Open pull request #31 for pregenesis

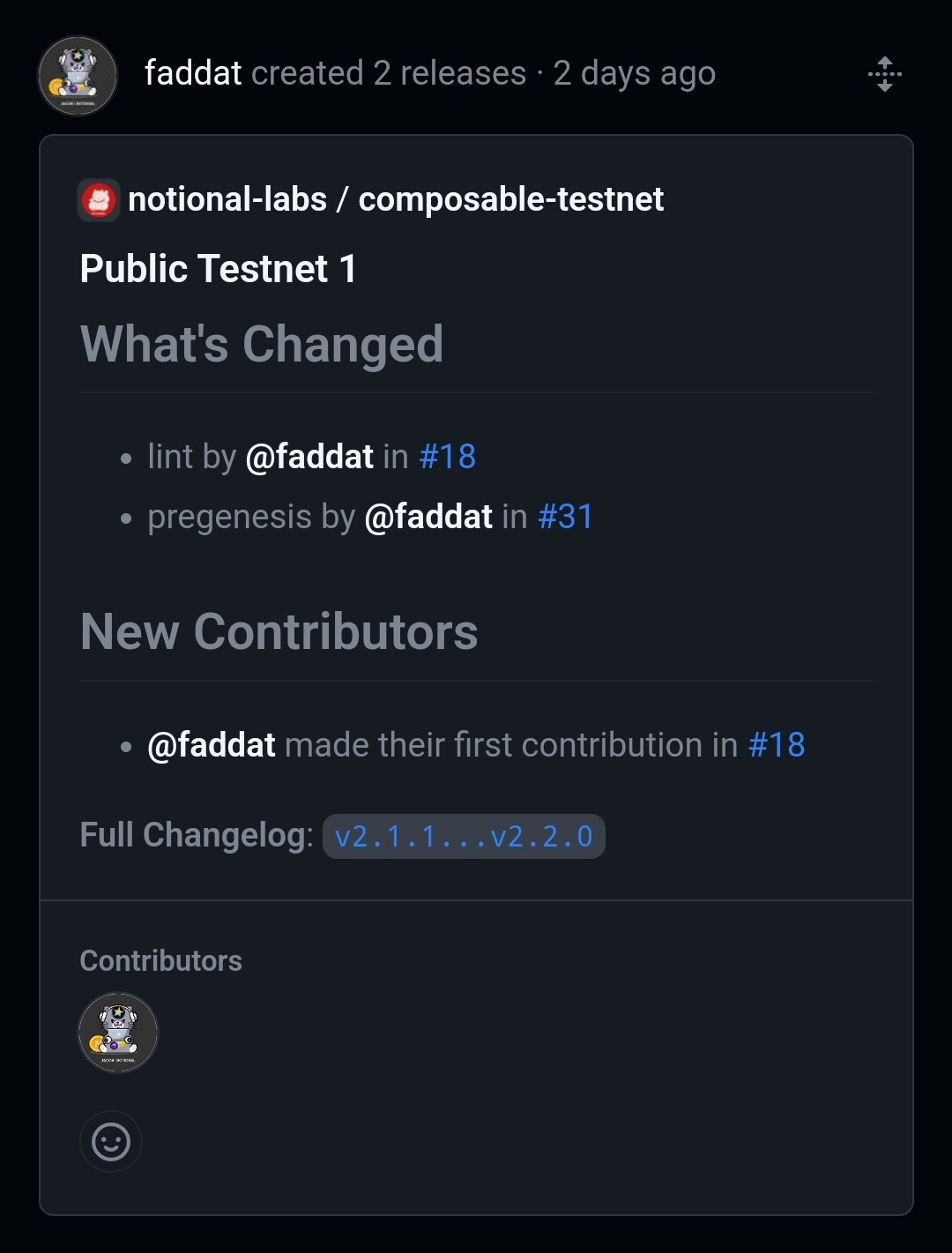pyautogui.click(x=566, y=517)
